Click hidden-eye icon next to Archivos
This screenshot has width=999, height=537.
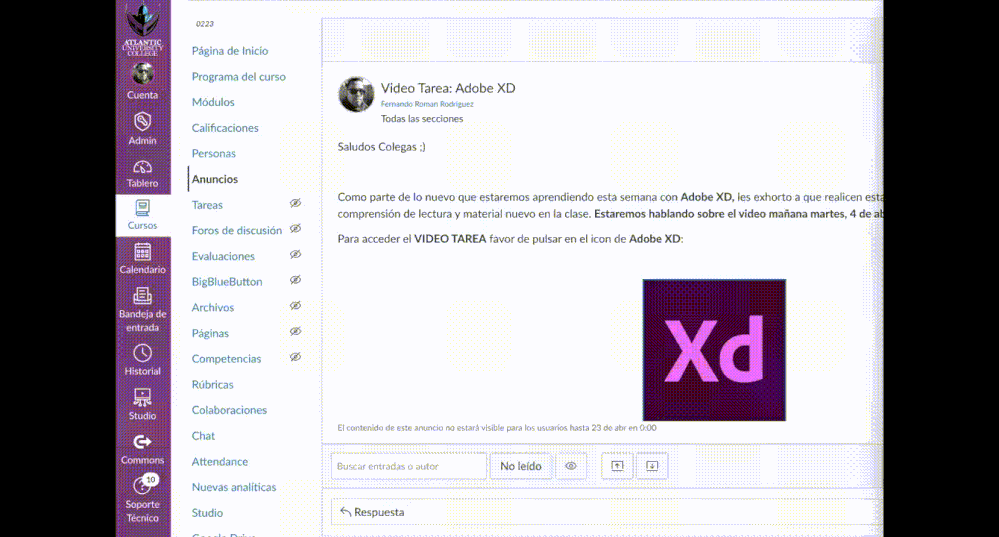pos(296,306)
